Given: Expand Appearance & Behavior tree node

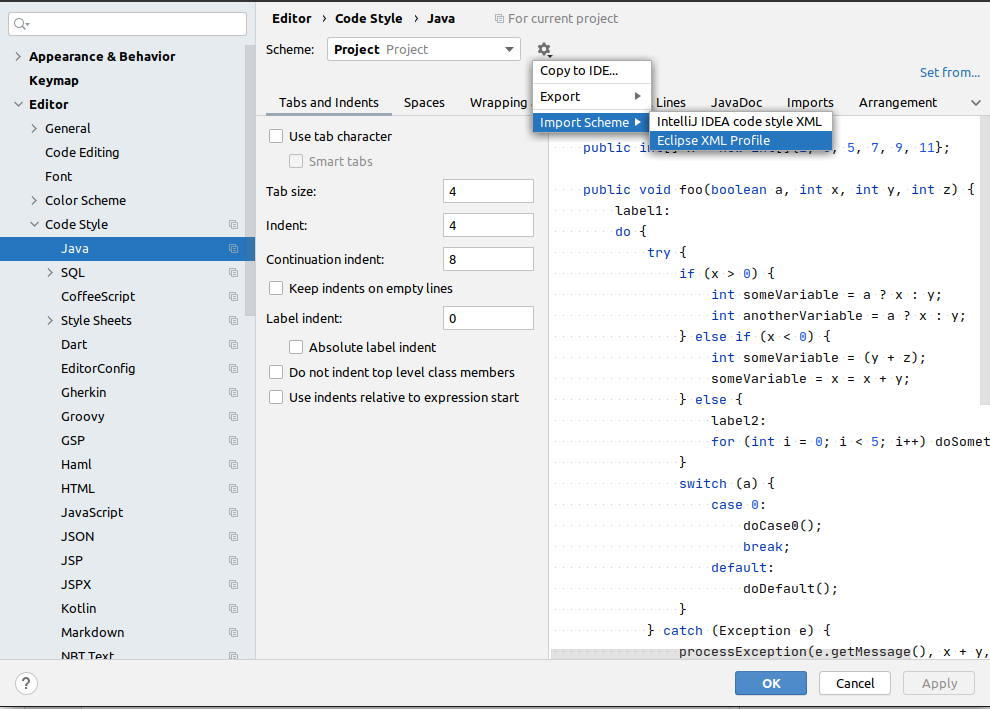Looking at the screenshot, I should (x=18, y=57).
